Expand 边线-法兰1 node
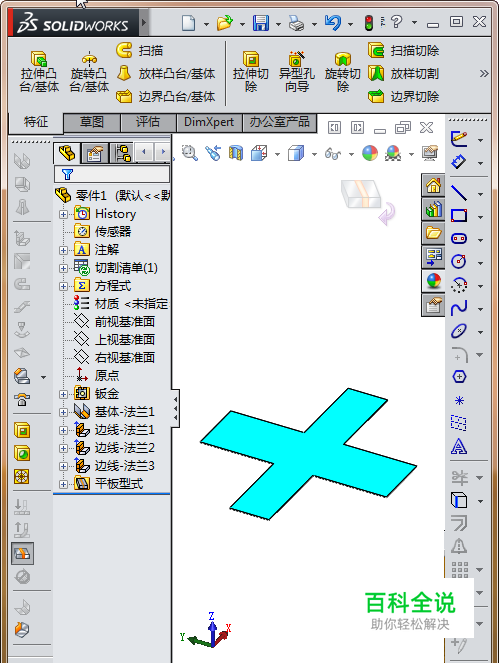 click(63, 430)
